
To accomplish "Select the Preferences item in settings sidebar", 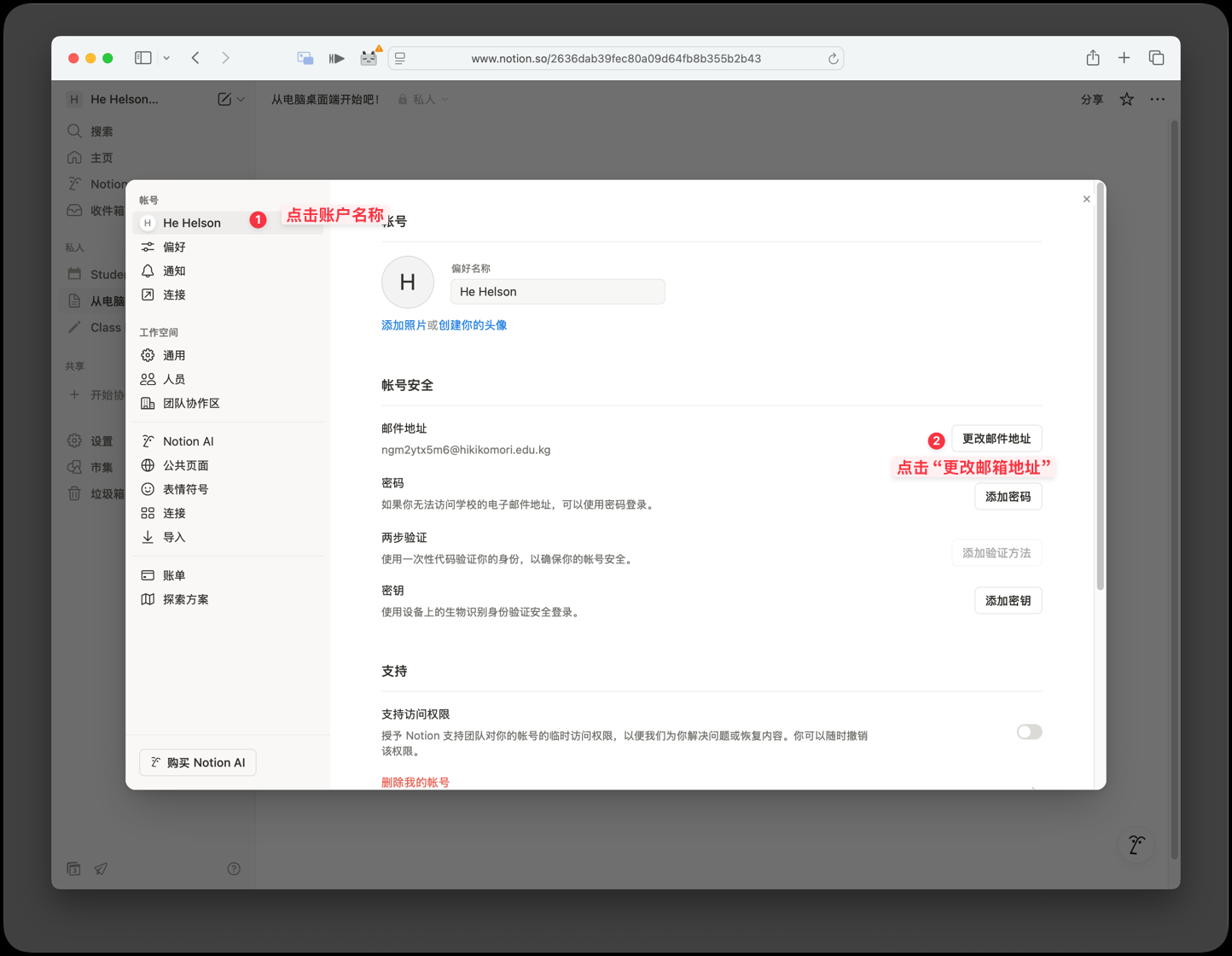I will click(174, 247).
